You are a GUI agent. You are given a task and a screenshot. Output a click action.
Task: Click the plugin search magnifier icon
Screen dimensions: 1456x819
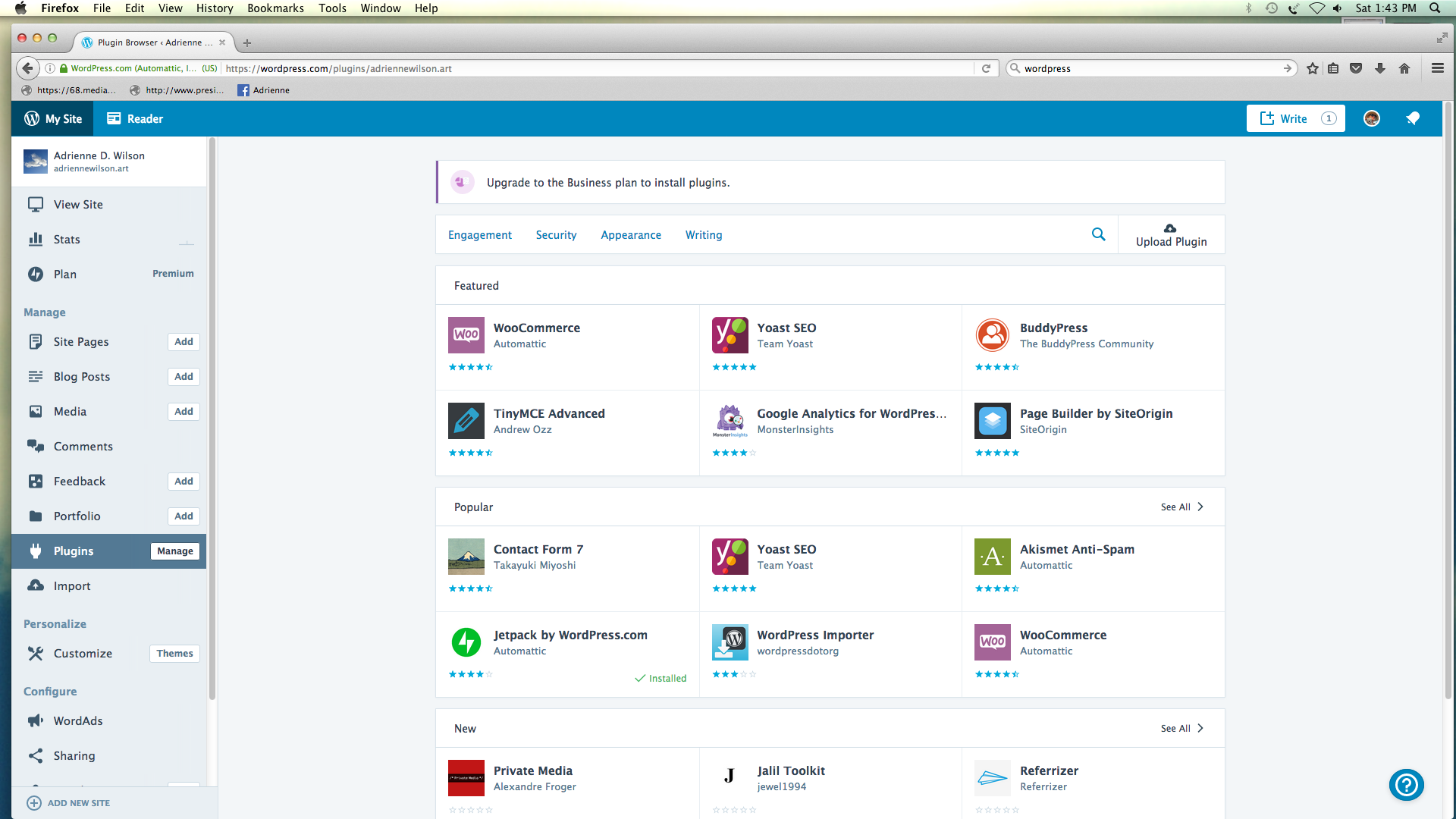(1098, 234)
